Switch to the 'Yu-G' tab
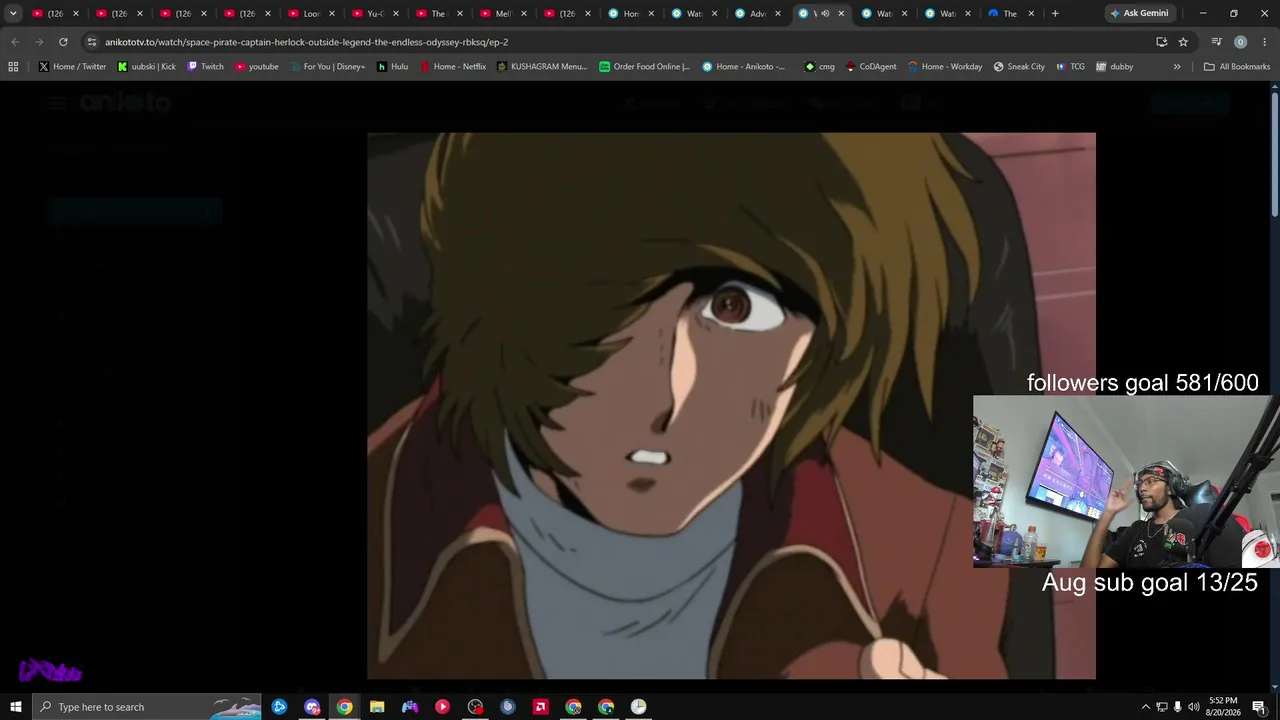The image size is (1280, 720). point(375,13)
